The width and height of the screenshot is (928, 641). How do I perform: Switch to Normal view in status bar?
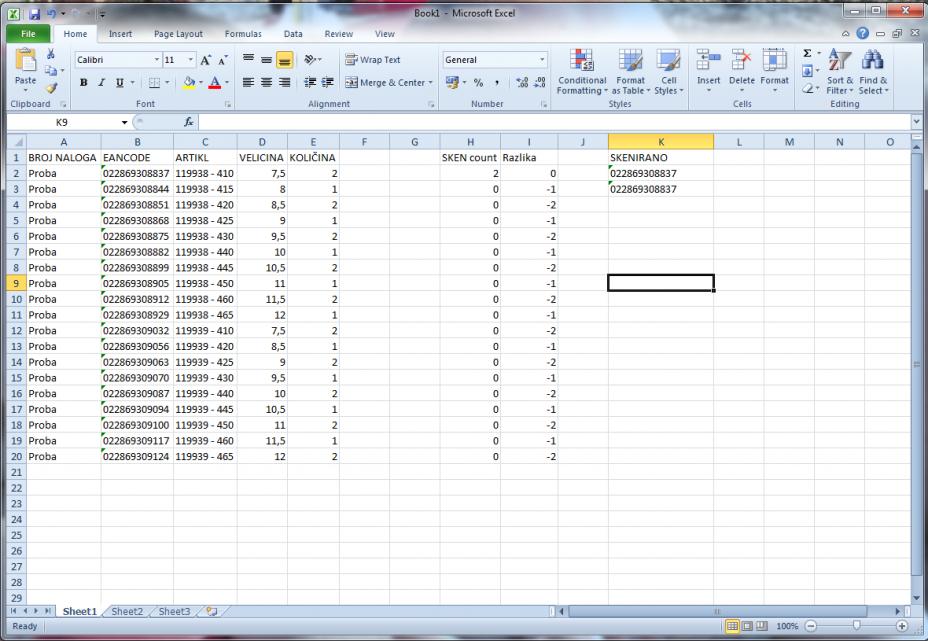(732, 626)
